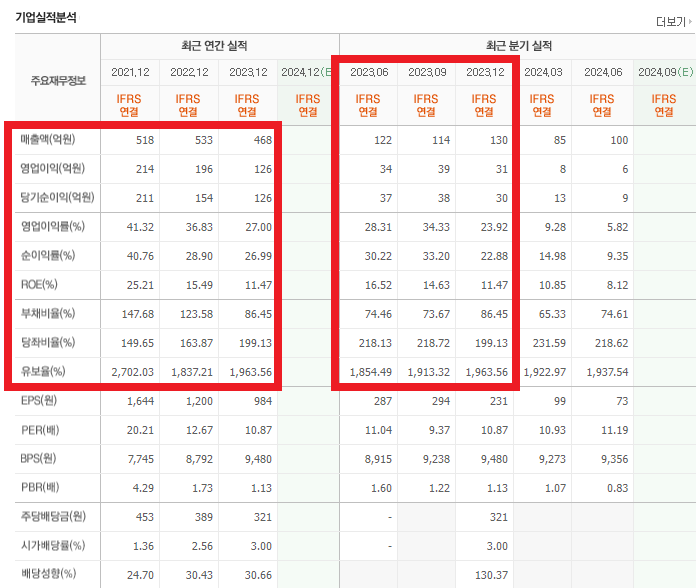Click the 최근 연간 실적 header
The image size is (700, 588).
click(x=214, y=46)
